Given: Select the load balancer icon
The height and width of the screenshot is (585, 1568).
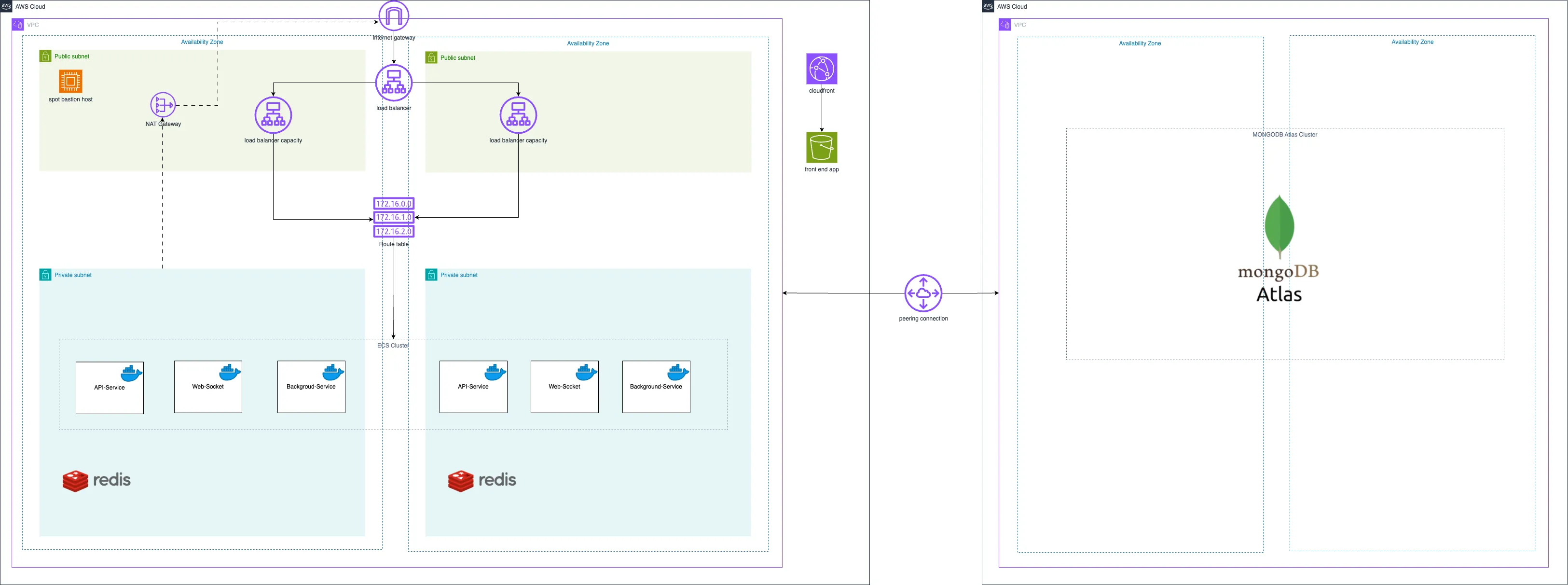Looking at the screenshot, I should pos(393,82).
